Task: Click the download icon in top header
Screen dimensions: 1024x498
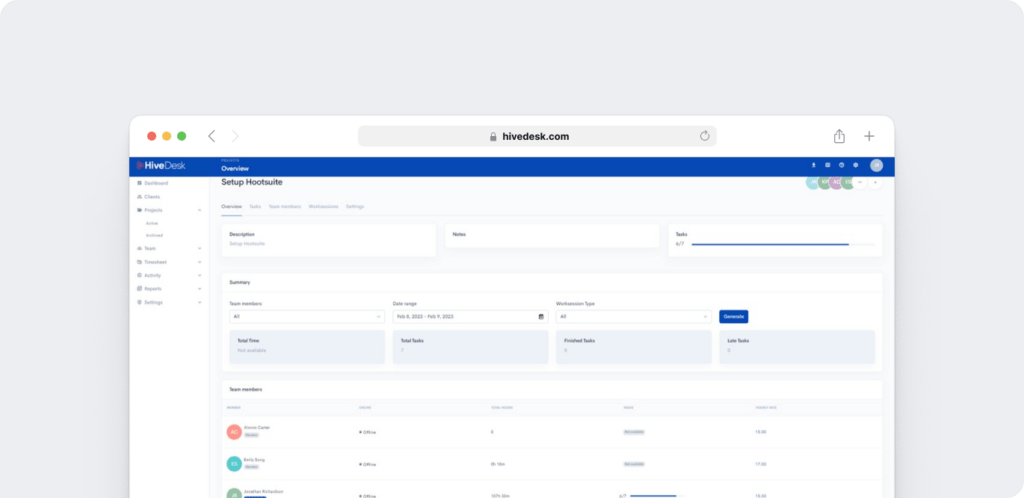Action: point(813,165)
